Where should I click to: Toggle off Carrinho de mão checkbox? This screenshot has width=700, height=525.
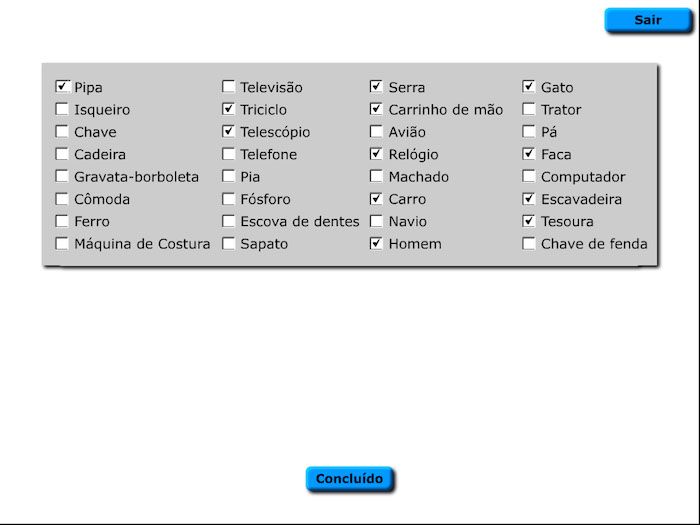[x=376, y=109]
